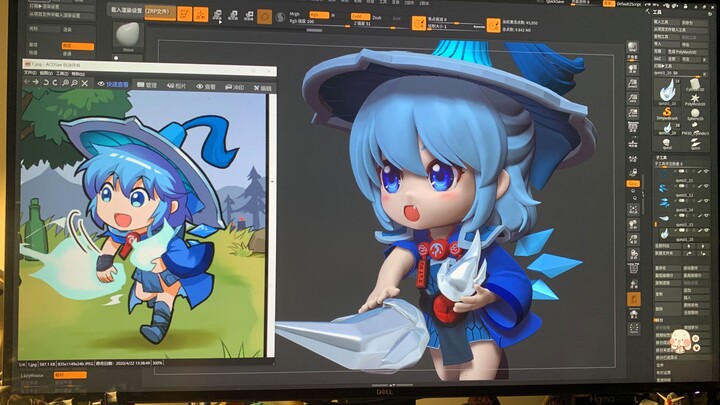
Task: Collapse the 子工具 subtool panel header
Action: pyautogui.click(x=660, y=158)
